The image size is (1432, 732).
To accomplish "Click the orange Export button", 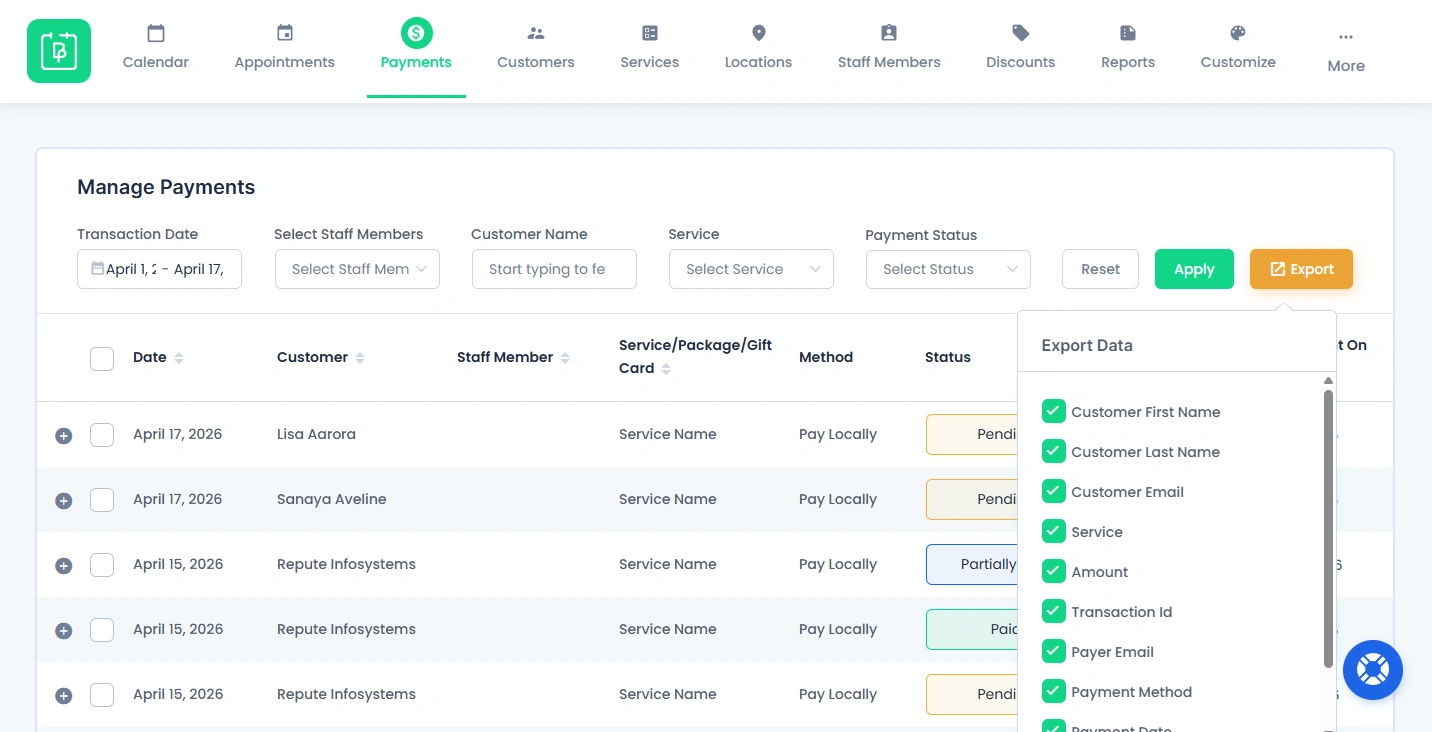I will 1301,269.
